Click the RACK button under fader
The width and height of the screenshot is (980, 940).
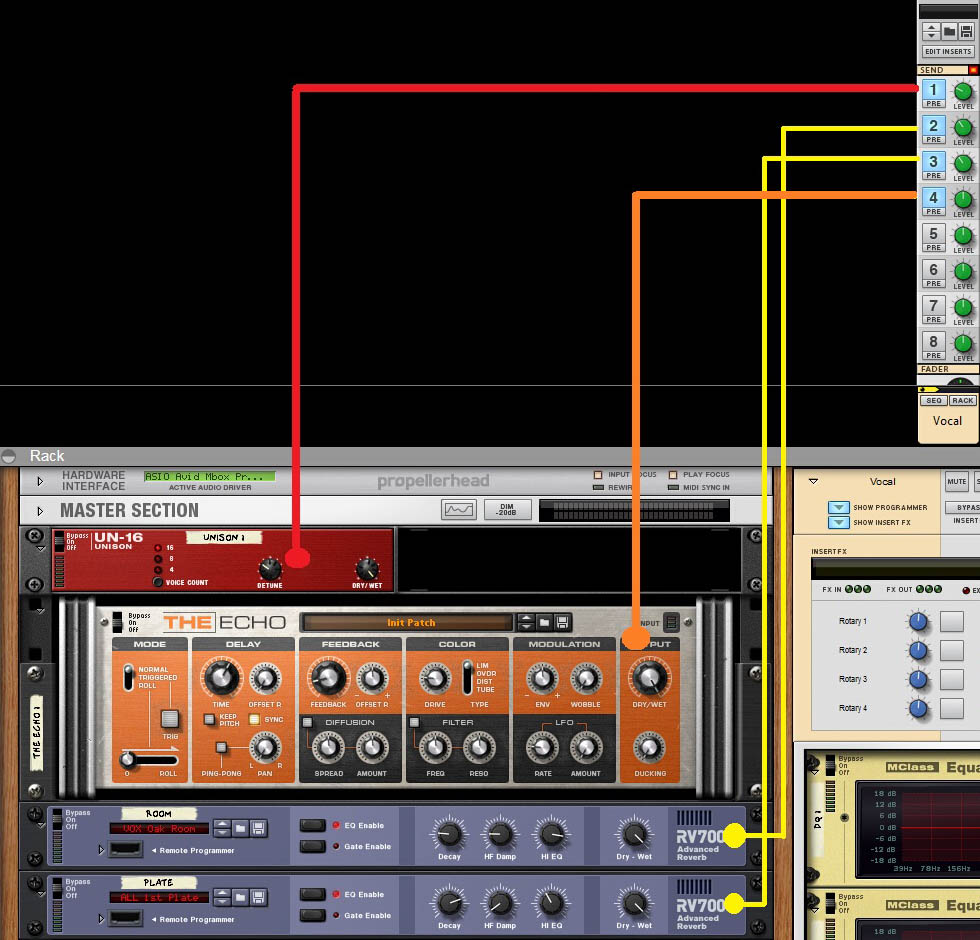962,401
